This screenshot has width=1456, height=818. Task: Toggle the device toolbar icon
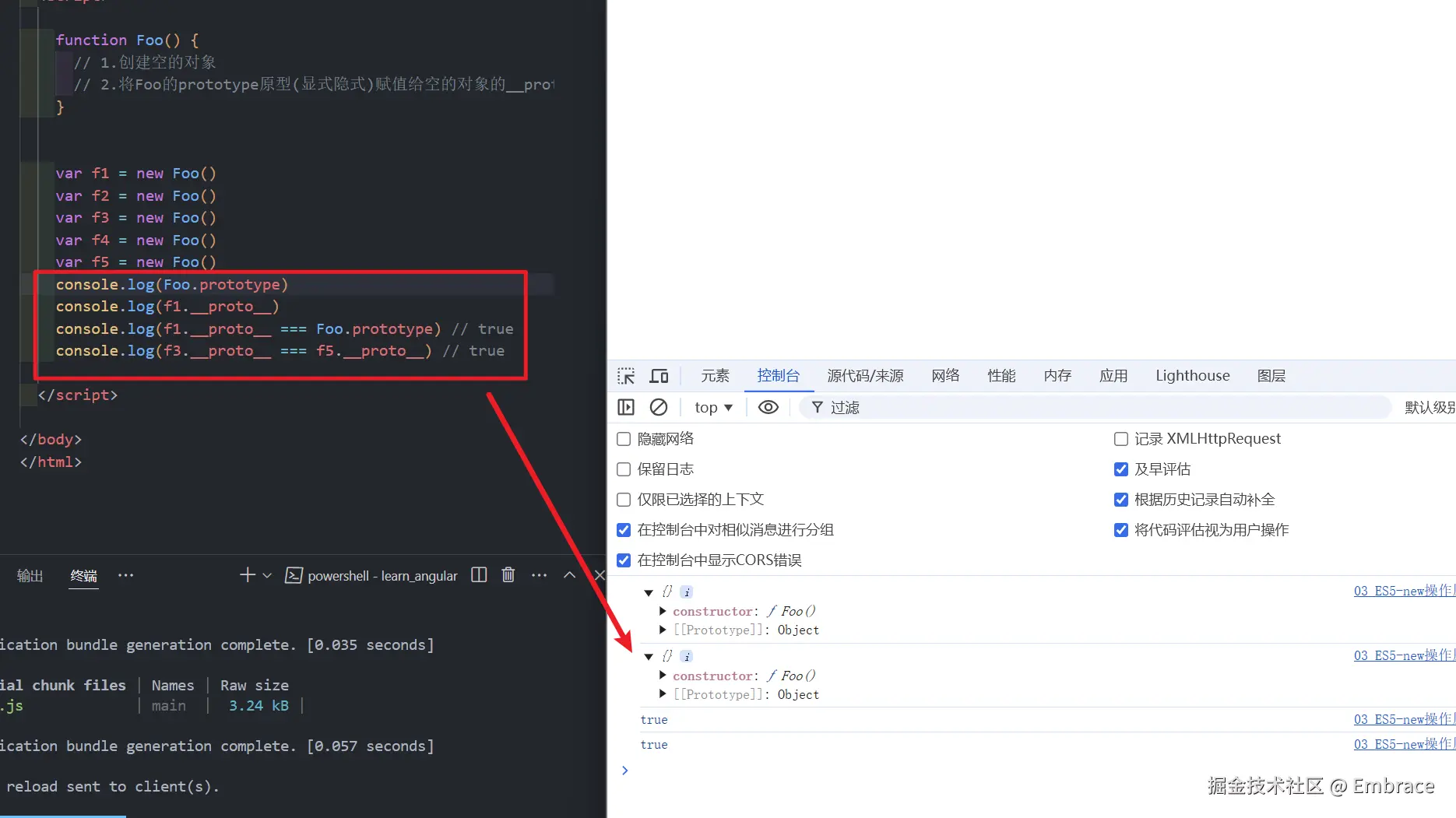[x=659, y=376]
